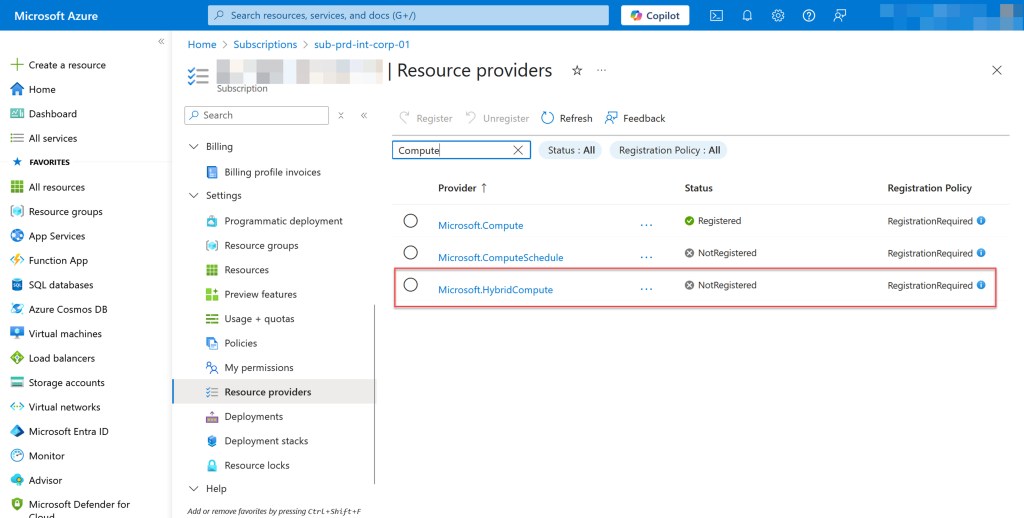This screenshot has height=518, width=1024.
Task: Open Cloud Shell from top bar
Action: click(x=716, y=16)
